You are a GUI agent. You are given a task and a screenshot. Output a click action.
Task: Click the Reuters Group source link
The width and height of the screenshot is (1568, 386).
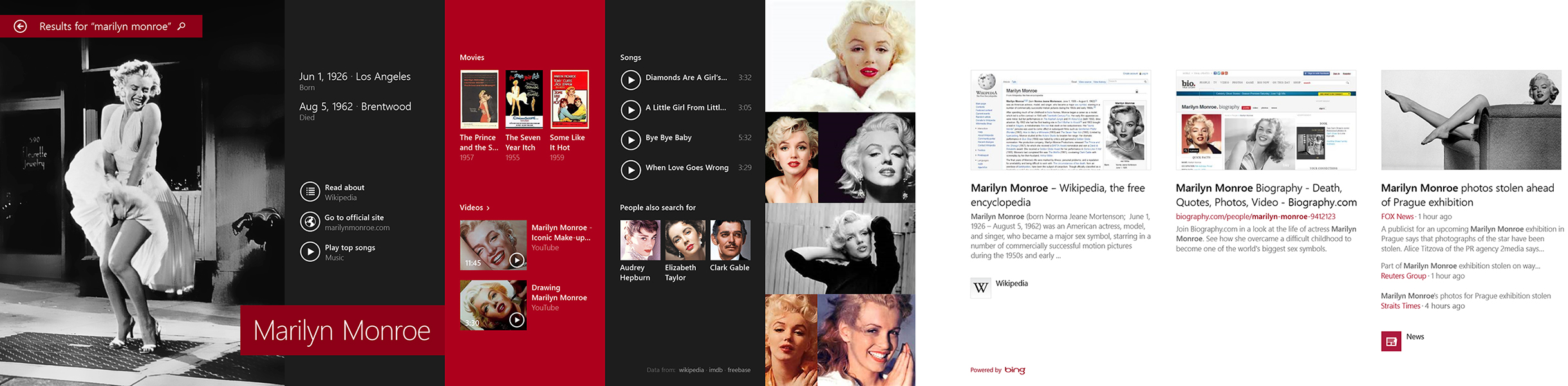1403,276
